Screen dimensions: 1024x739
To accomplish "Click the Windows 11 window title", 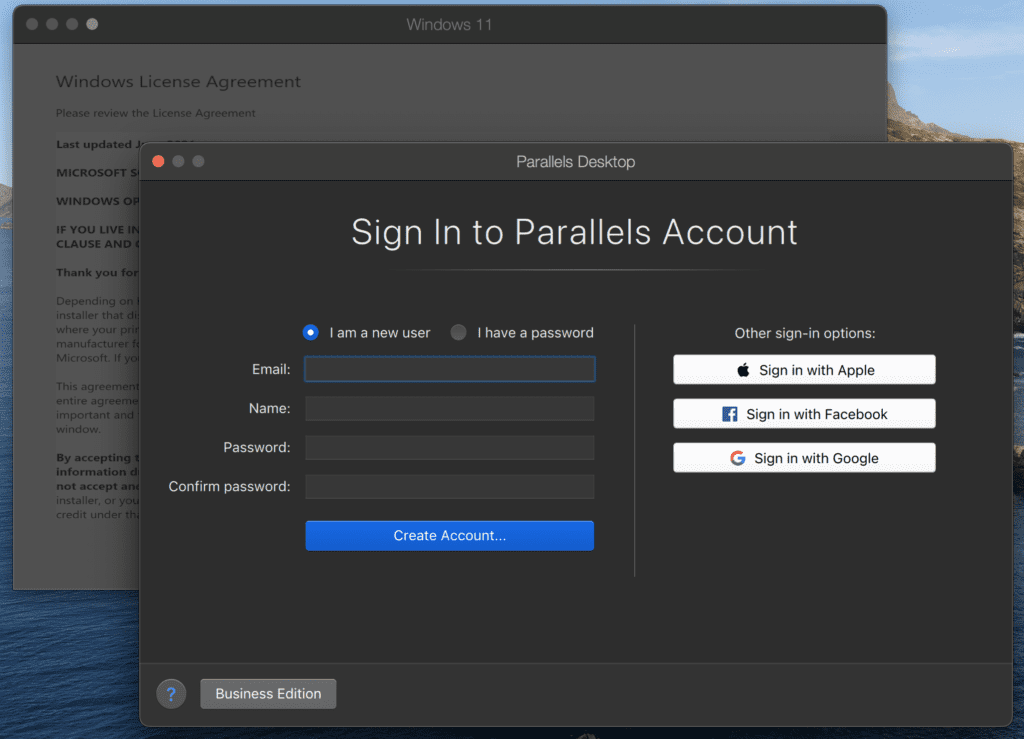I will [x=449, y=24].
